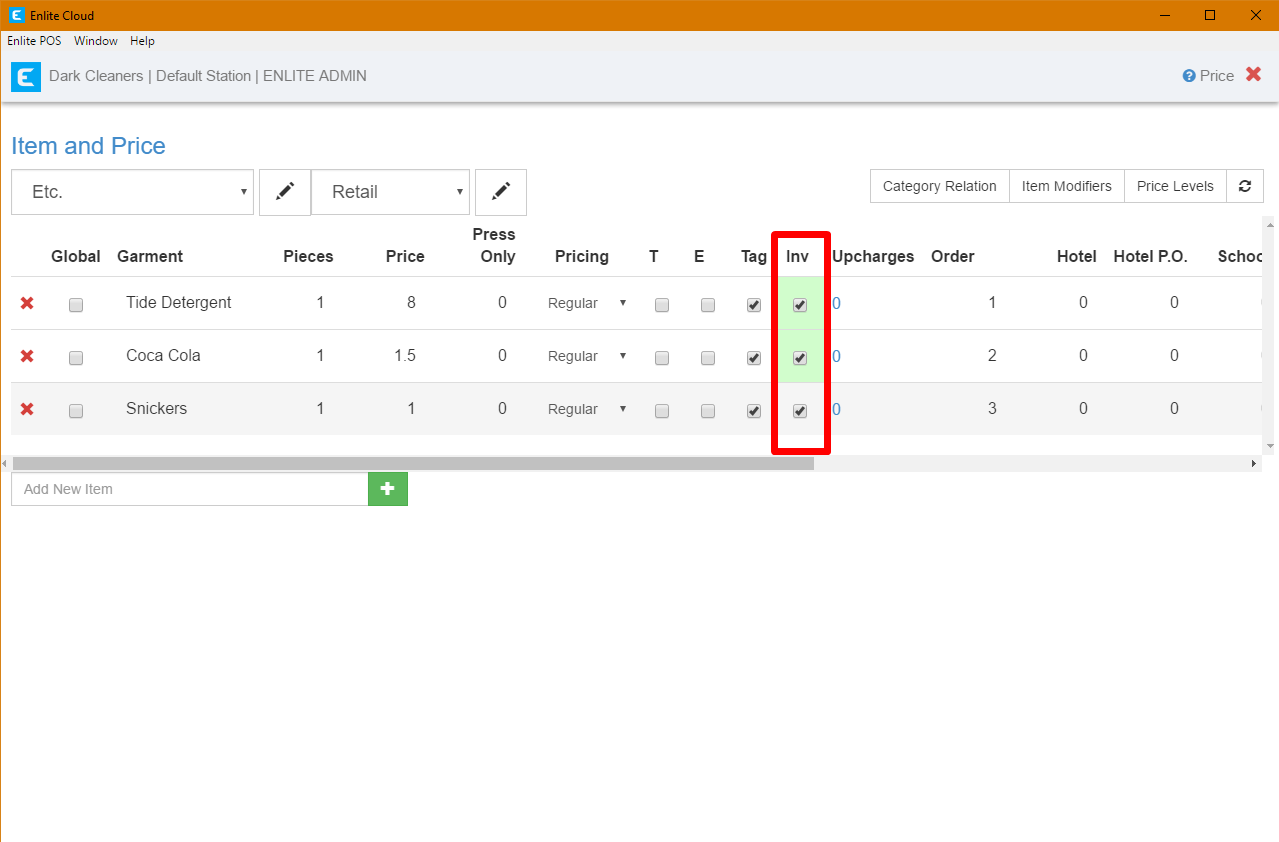Open Pricing dropdown for Tide Detergent
1279x842 pixels.
(587, 303)
